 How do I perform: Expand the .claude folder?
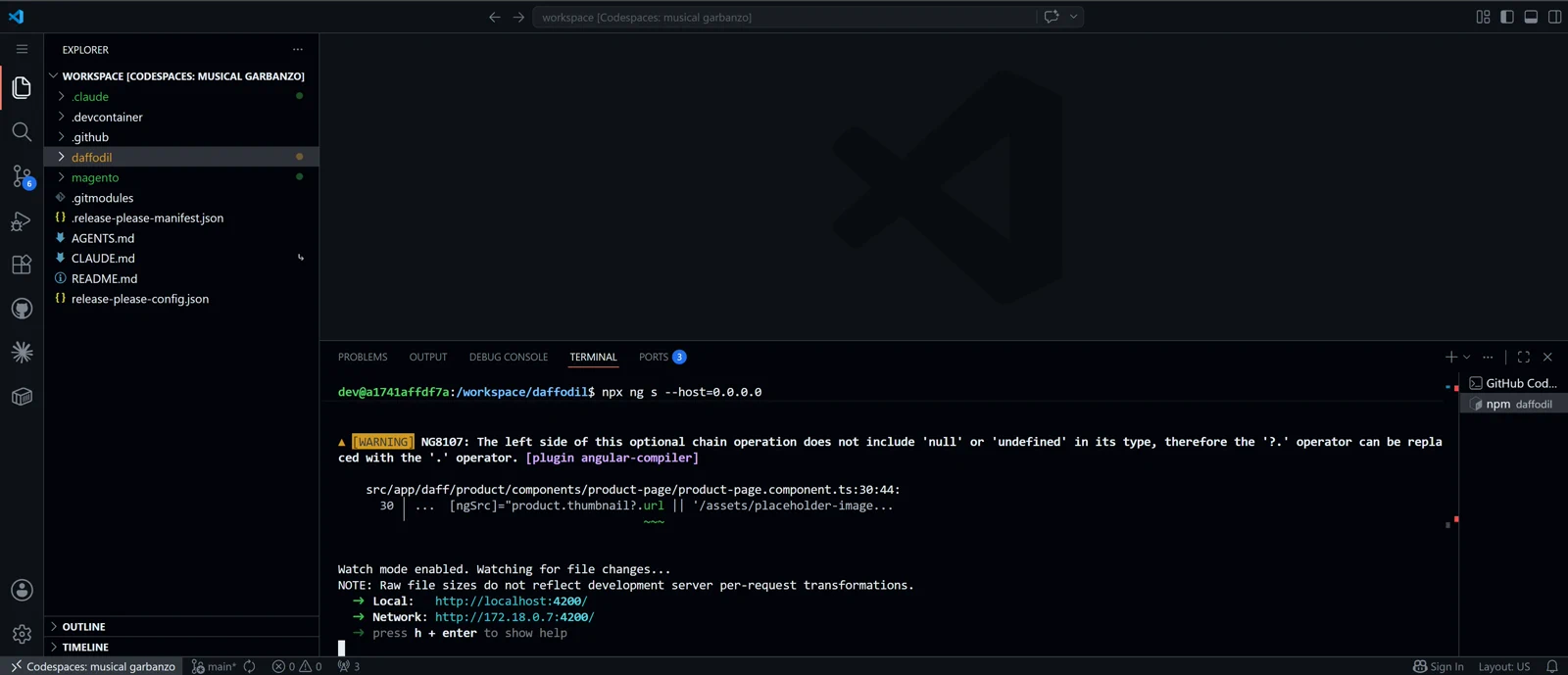click(181, 96)
